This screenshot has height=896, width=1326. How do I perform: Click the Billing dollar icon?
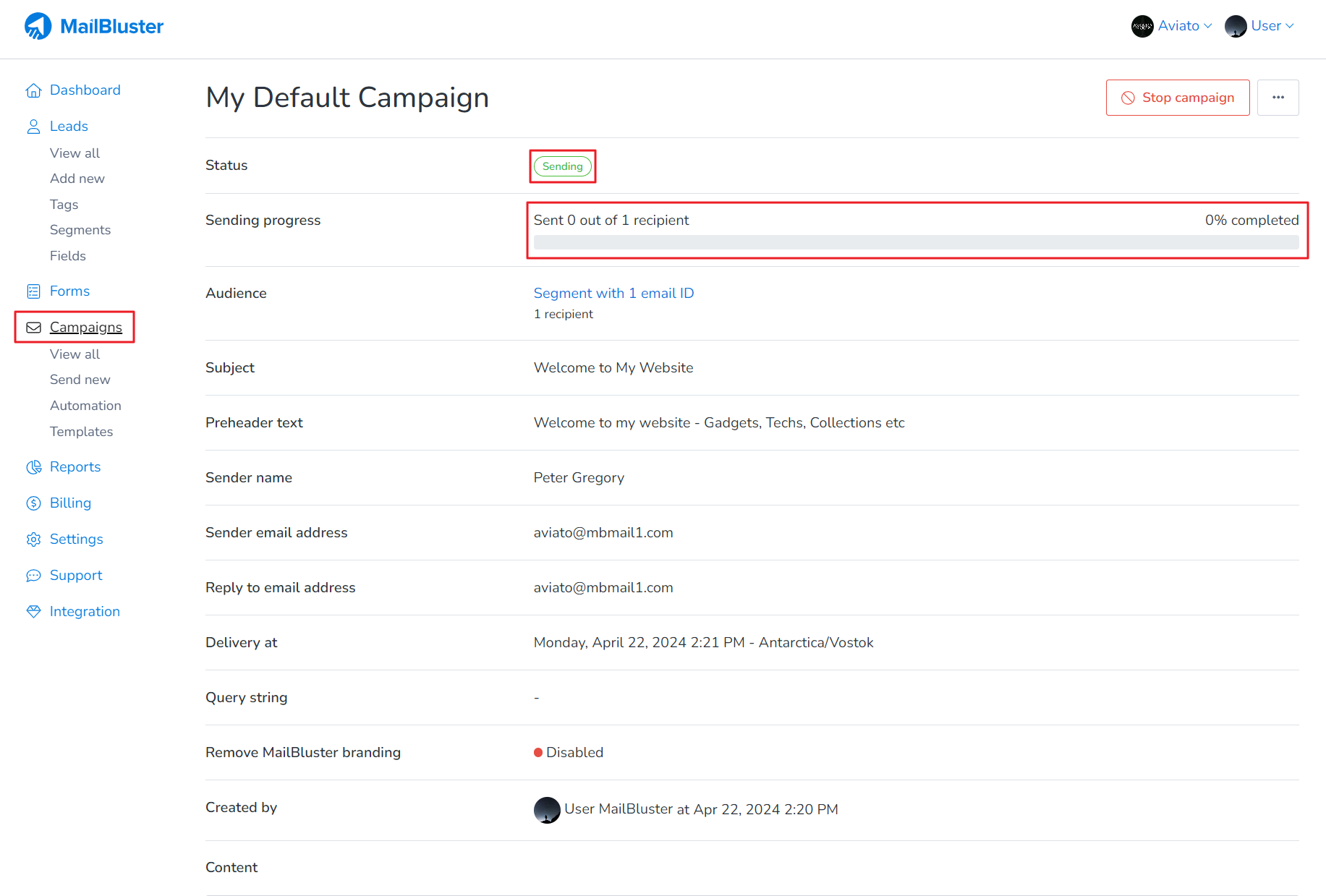(33, 503)
